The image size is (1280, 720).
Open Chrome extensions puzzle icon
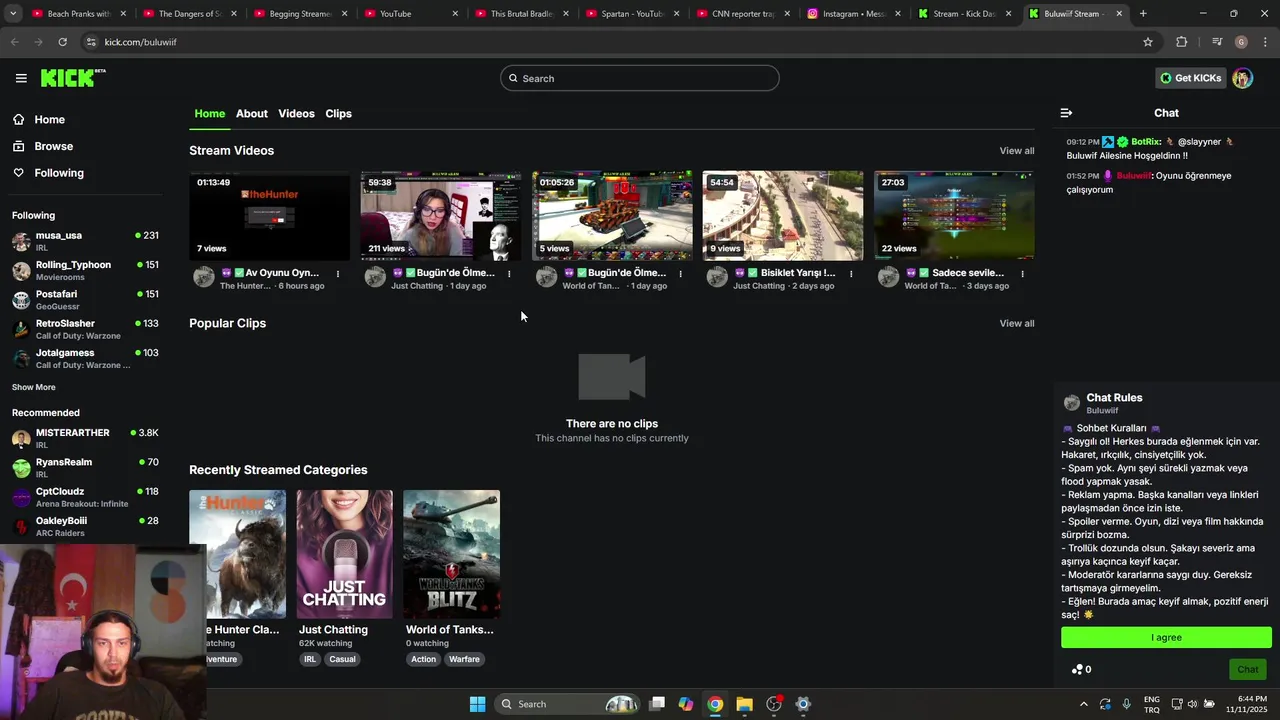pos(1182,42)
